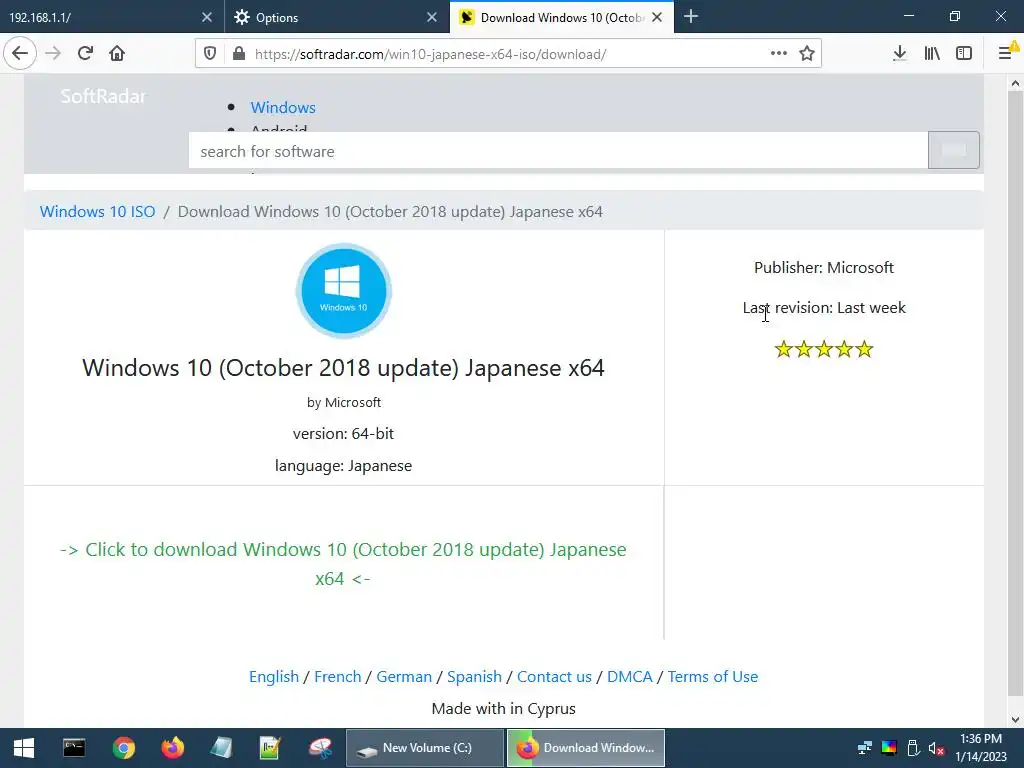This screenshot has width=1024, height=768.
Task: Open the Windows Start menu
Action: [24, 748]
